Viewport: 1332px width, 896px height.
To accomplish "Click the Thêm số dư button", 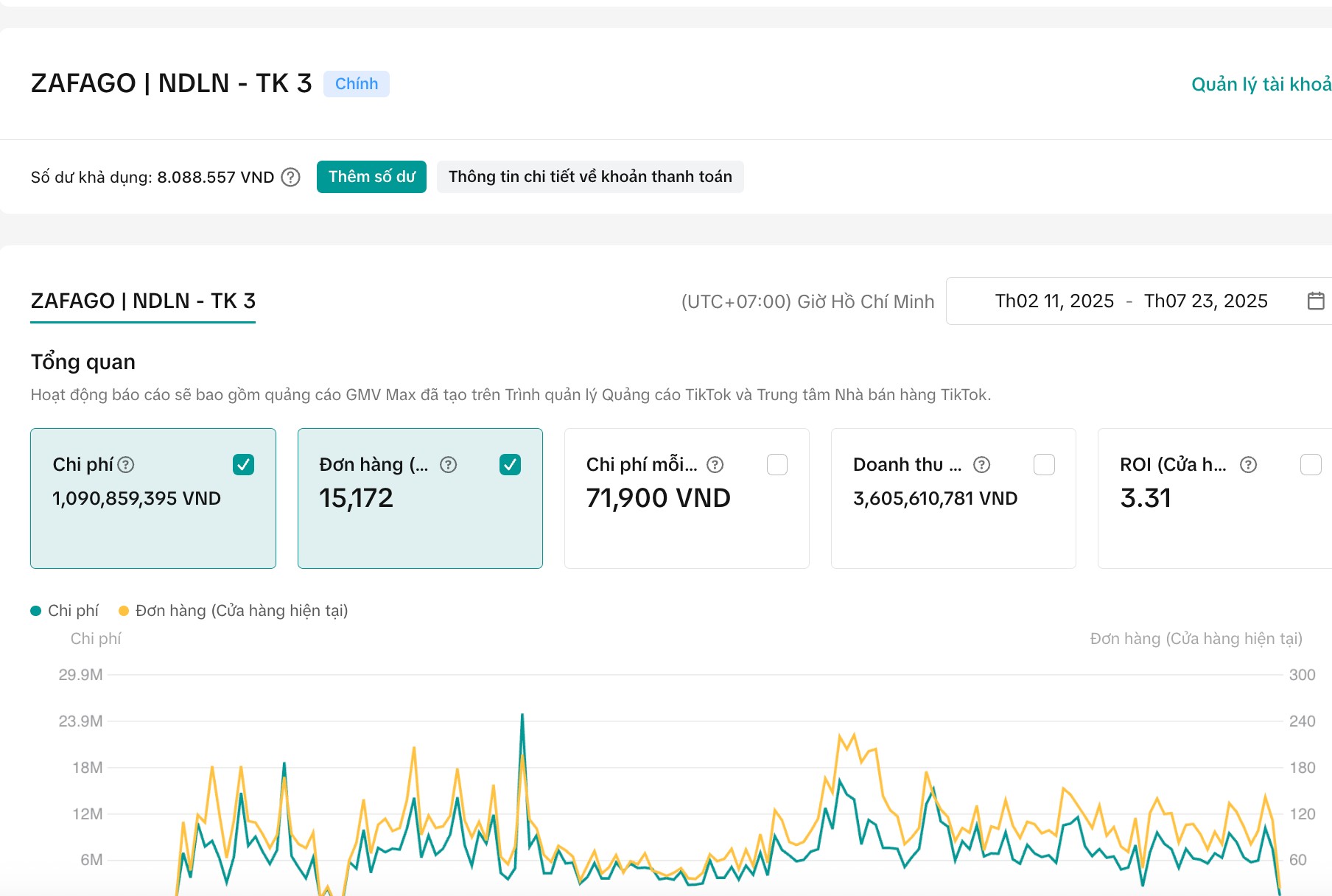I will 371,177.
